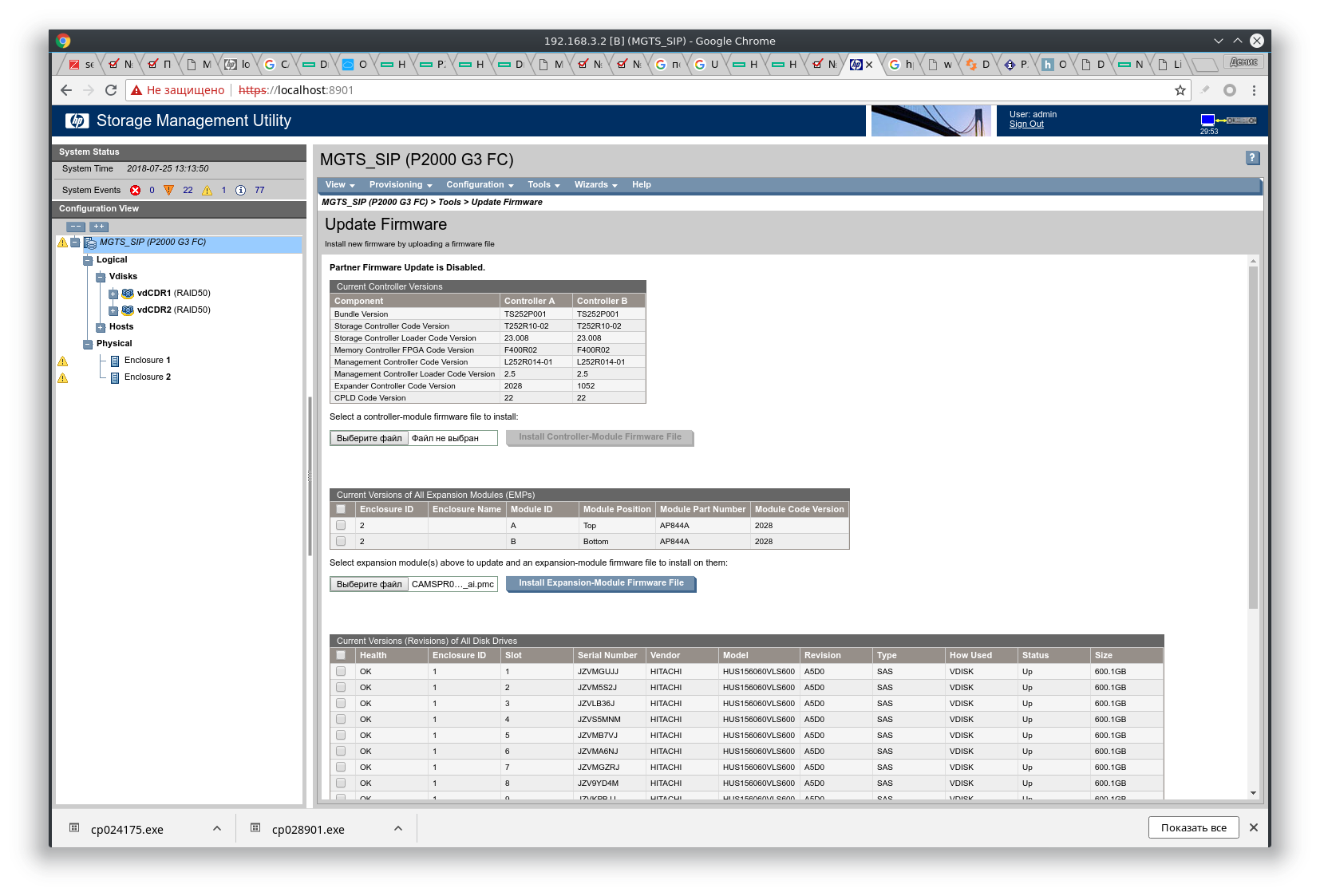Collapse the MGTS_SIP root tree node

coord(75,243)
